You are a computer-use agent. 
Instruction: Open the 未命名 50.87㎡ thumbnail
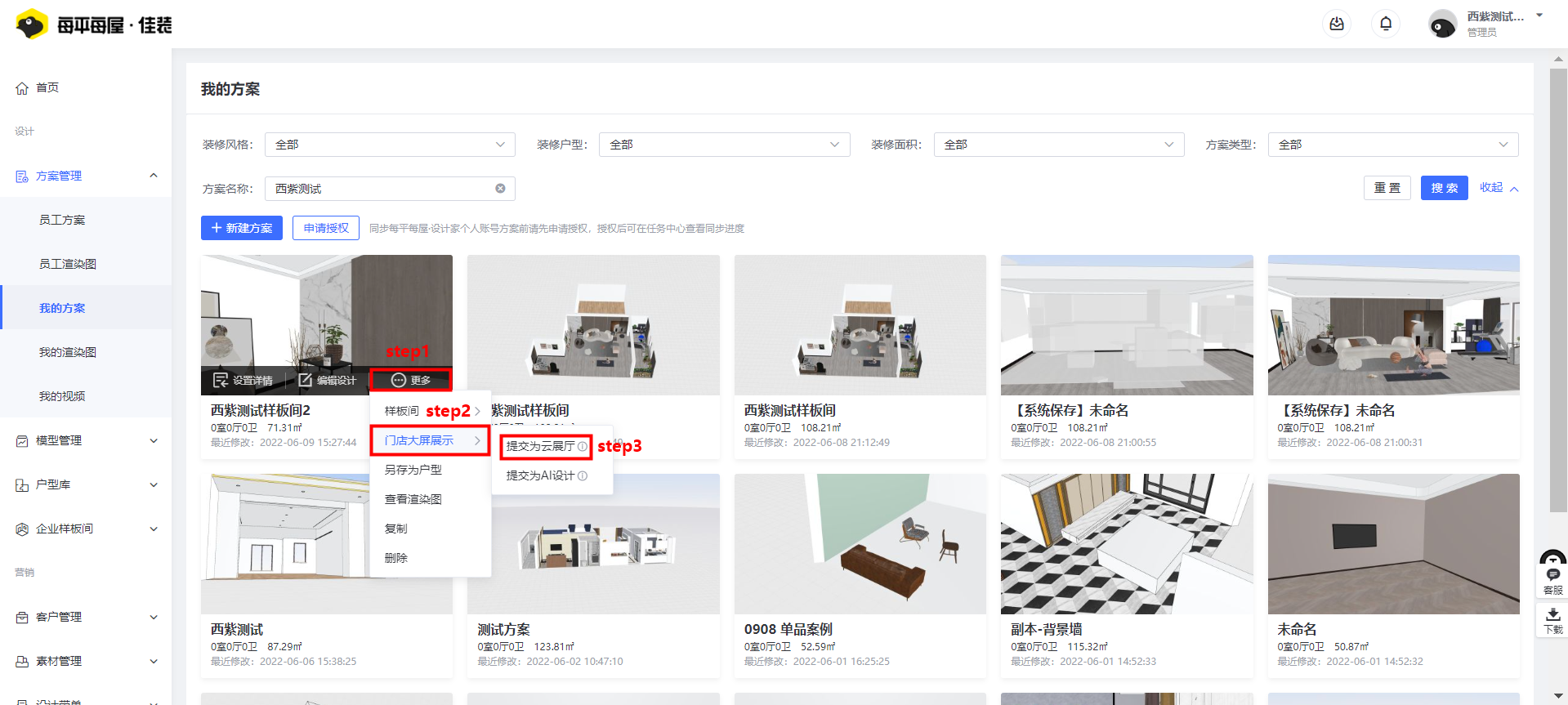tap(1394, 544)
